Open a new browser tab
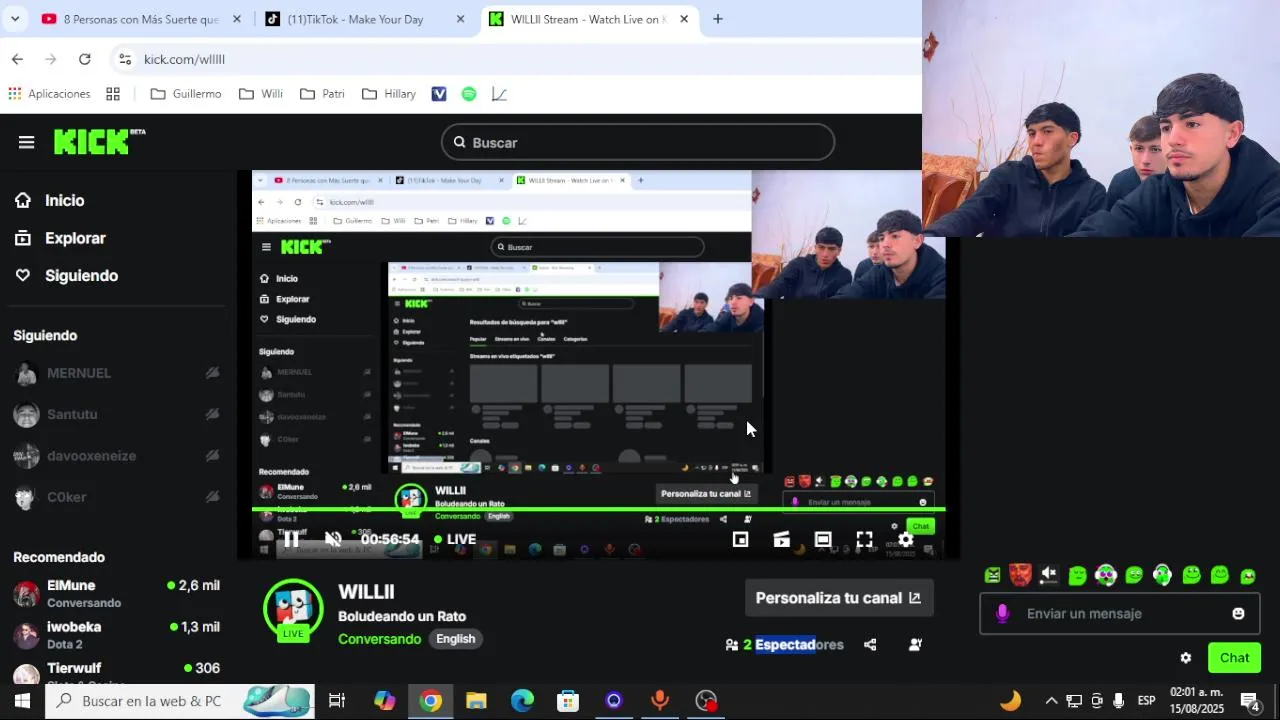The height and width of the screenshot is (720, 1280). (718, 19)
